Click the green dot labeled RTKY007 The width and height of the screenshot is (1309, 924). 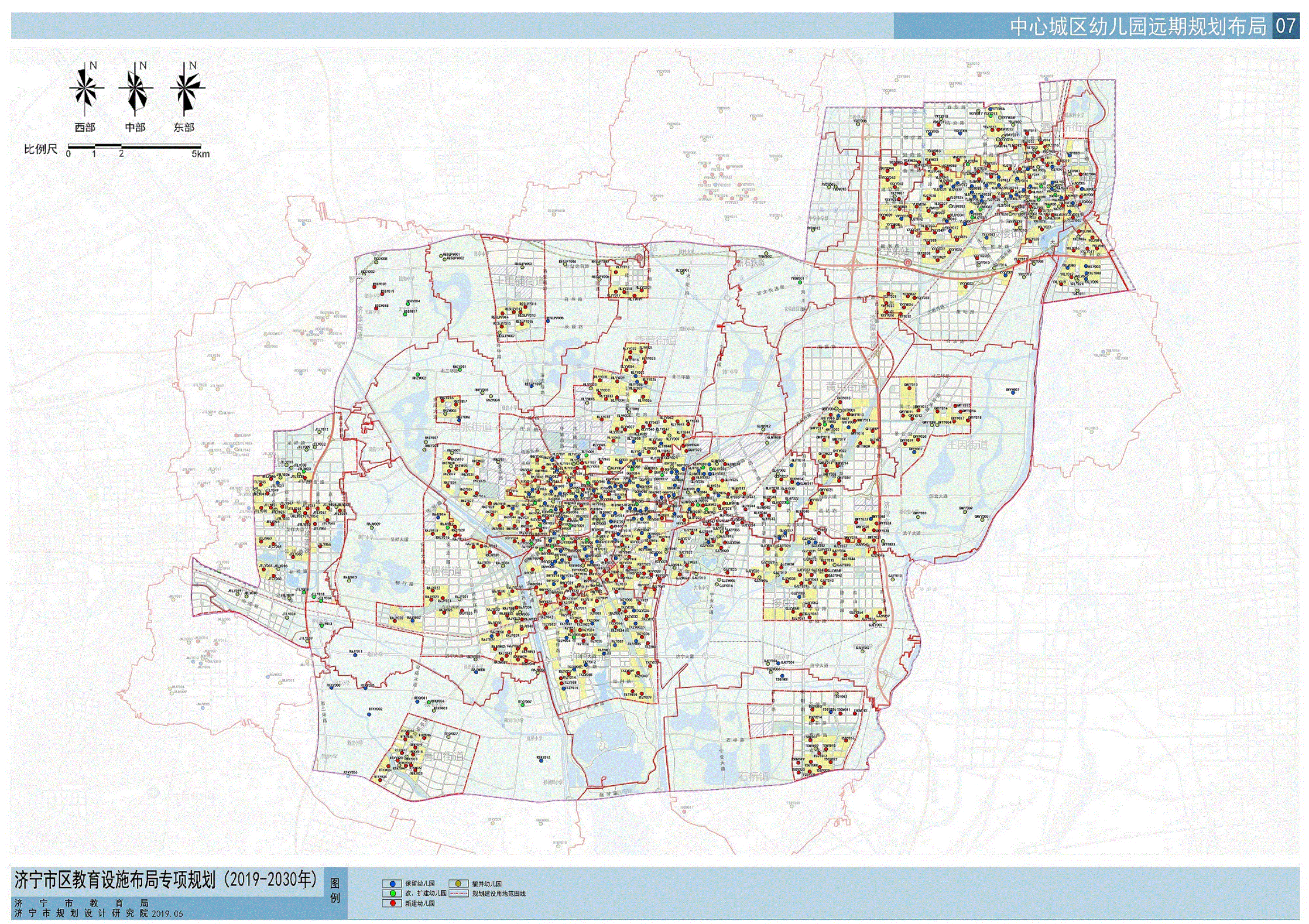pos(522,706)
